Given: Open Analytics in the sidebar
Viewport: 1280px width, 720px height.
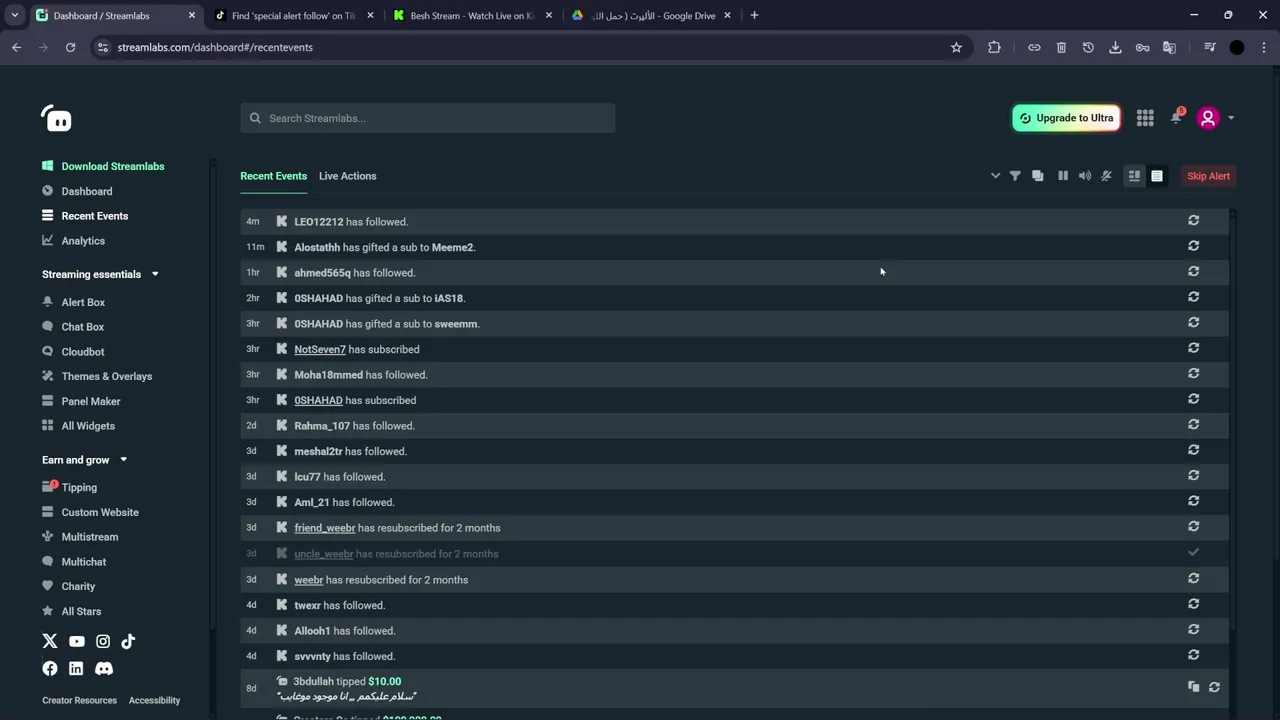Looking at the screenshot, I should (83, 241).
